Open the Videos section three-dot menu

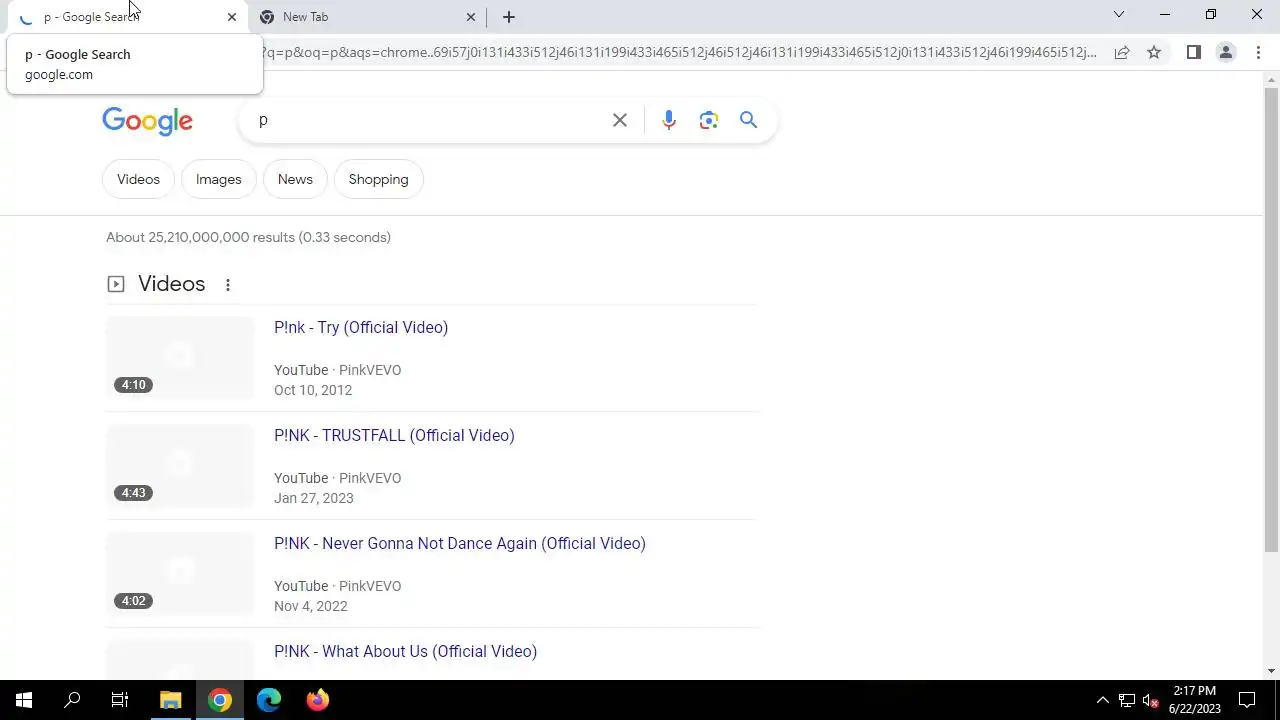coord(228,285)
